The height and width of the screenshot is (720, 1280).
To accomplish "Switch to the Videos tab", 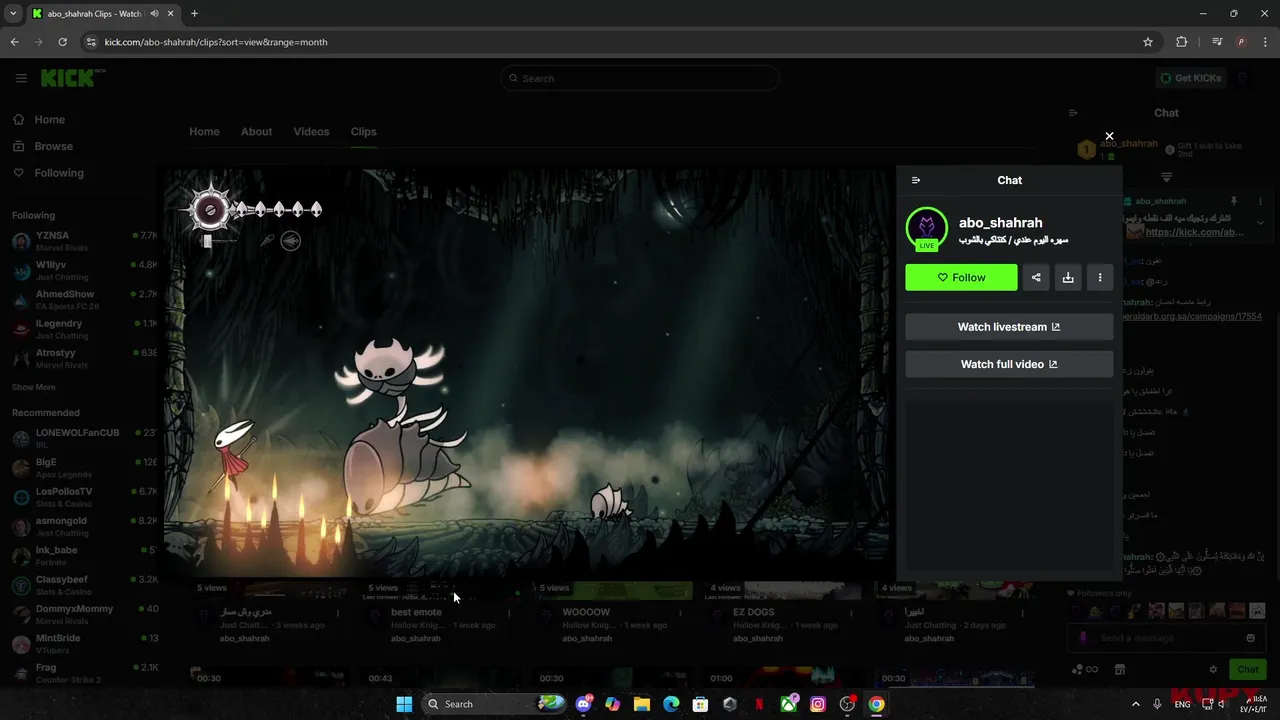I will 311,131.
